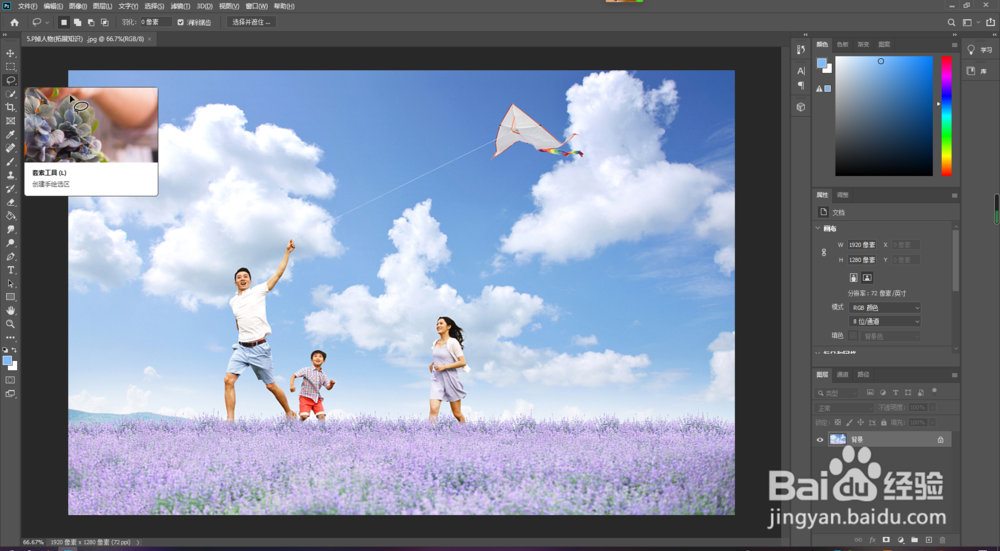Select the Zoom tool

[10, 324]
